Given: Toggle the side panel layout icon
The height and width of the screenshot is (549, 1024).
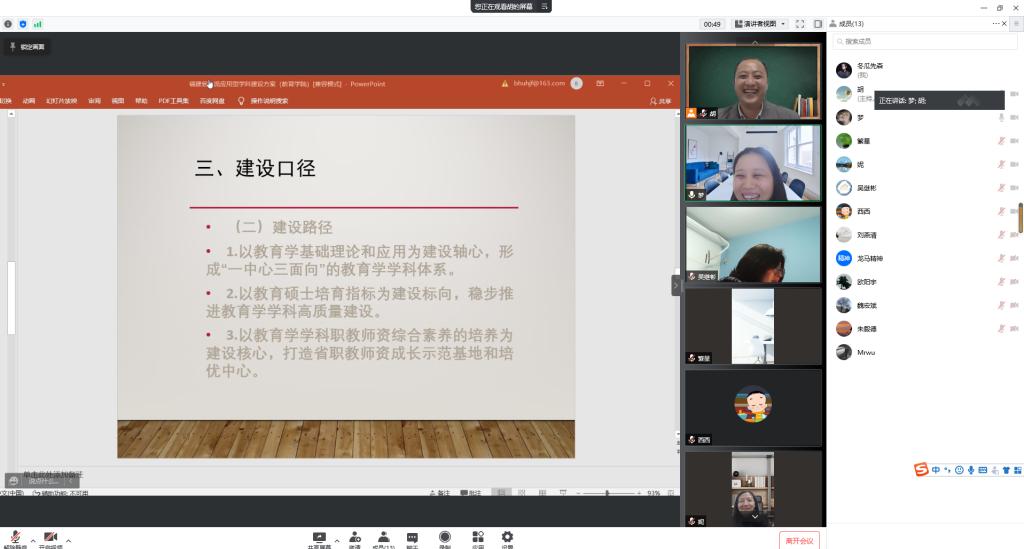Looking at the screenshot, I should coord(818,24).
